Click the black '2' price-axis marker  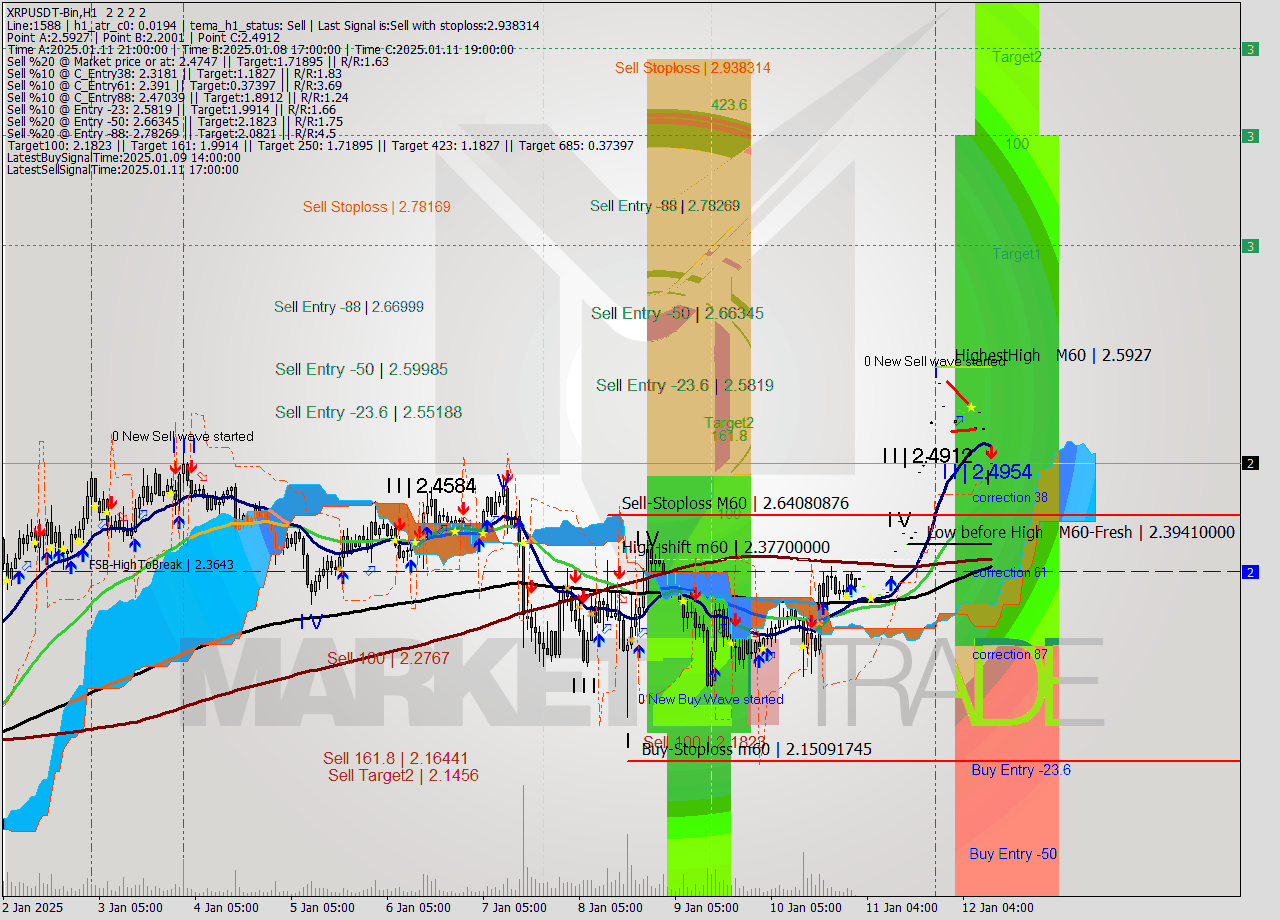click(x=1250, y=463)
